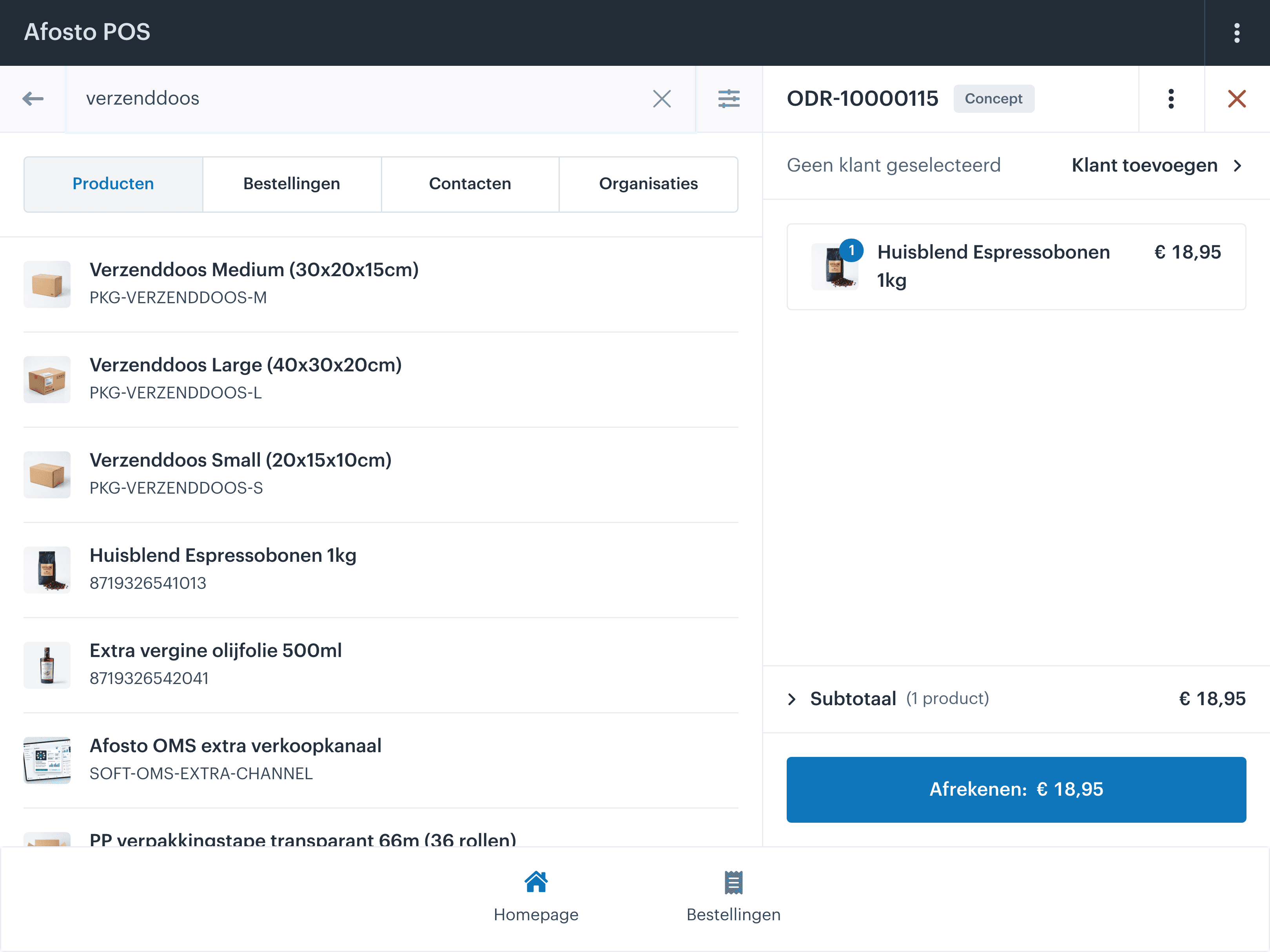This screenshot has height=952, width=1270.
Task: Click SKU PKG-VERZENDDOOS-S
Action: click(x=176, y=488)
